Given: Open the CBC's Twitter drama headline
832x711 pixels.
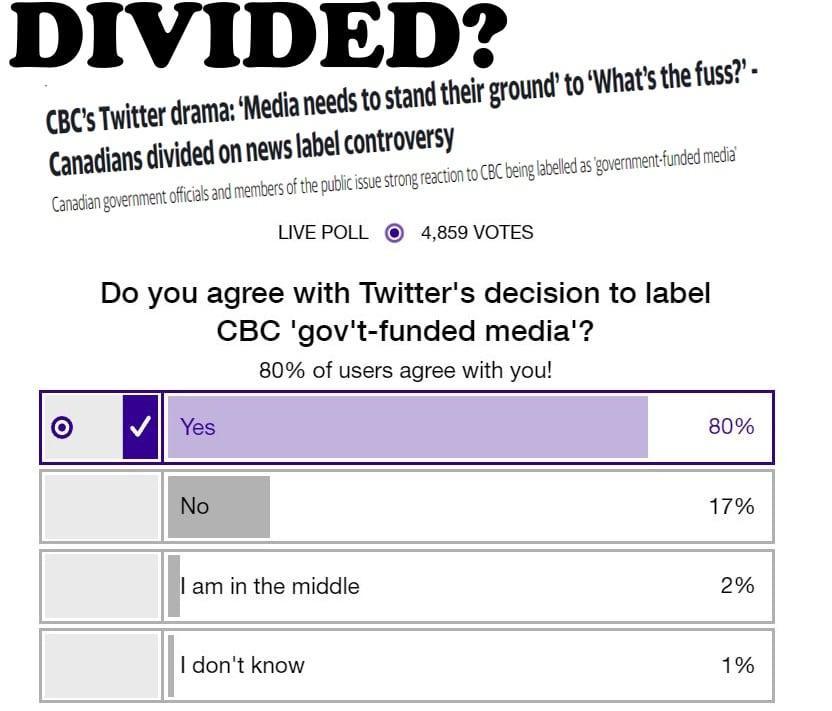Looking at the screenshot, I should (x=401, y=100).
